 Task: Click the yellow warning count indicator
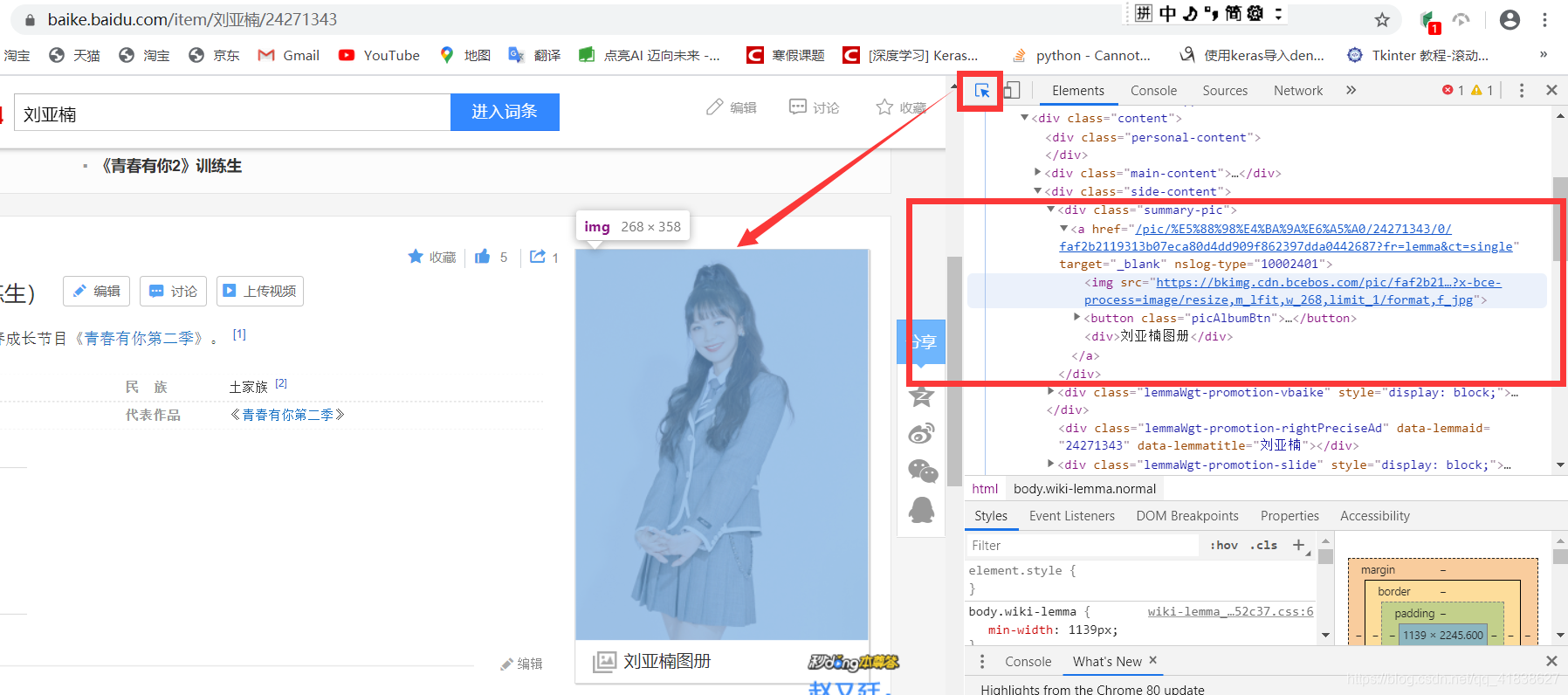pyautogui.click(x=1482, y=90)
